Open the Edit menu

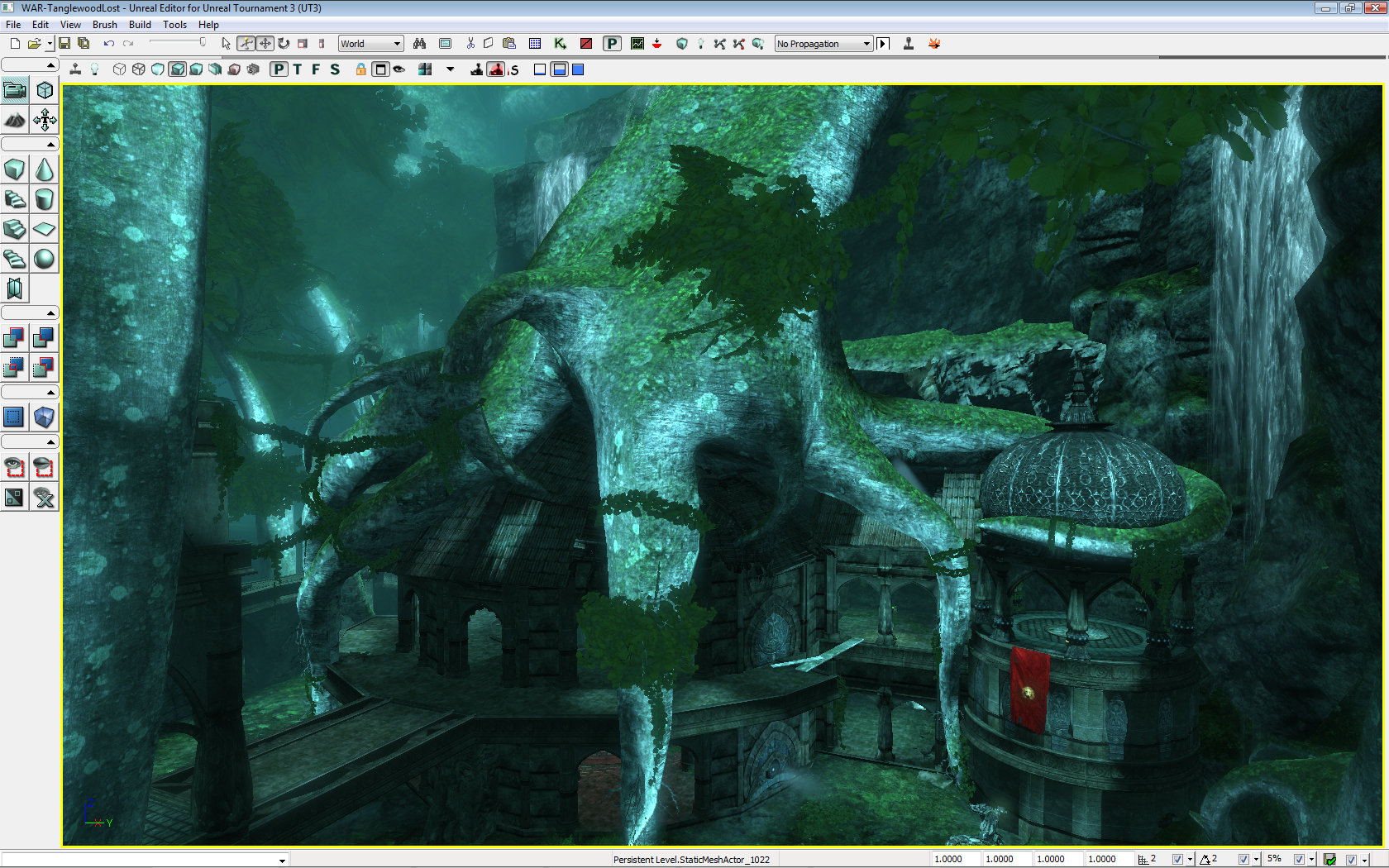coord(41,25)
